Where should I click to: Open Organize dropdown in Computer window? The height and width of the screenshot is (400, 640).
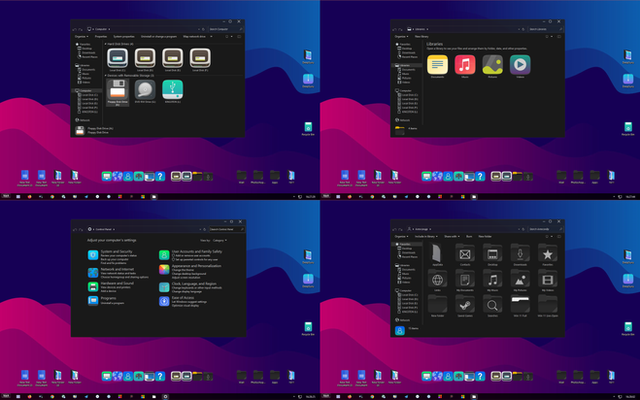[x=81, y=36]
